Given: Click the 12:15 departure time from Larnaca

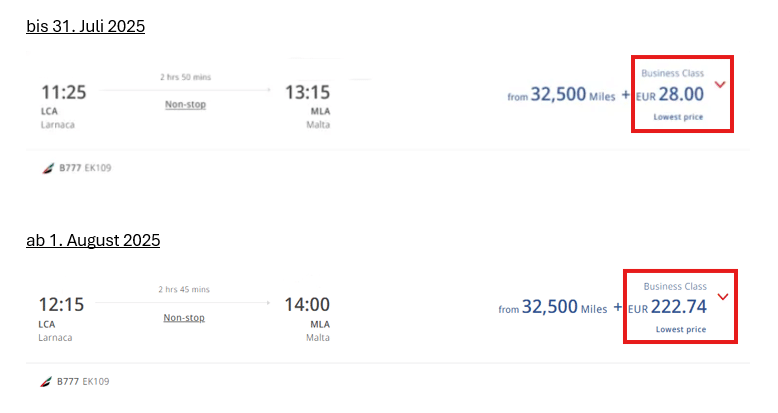Looking at the screenshot, I should click(x=62, y=305).
